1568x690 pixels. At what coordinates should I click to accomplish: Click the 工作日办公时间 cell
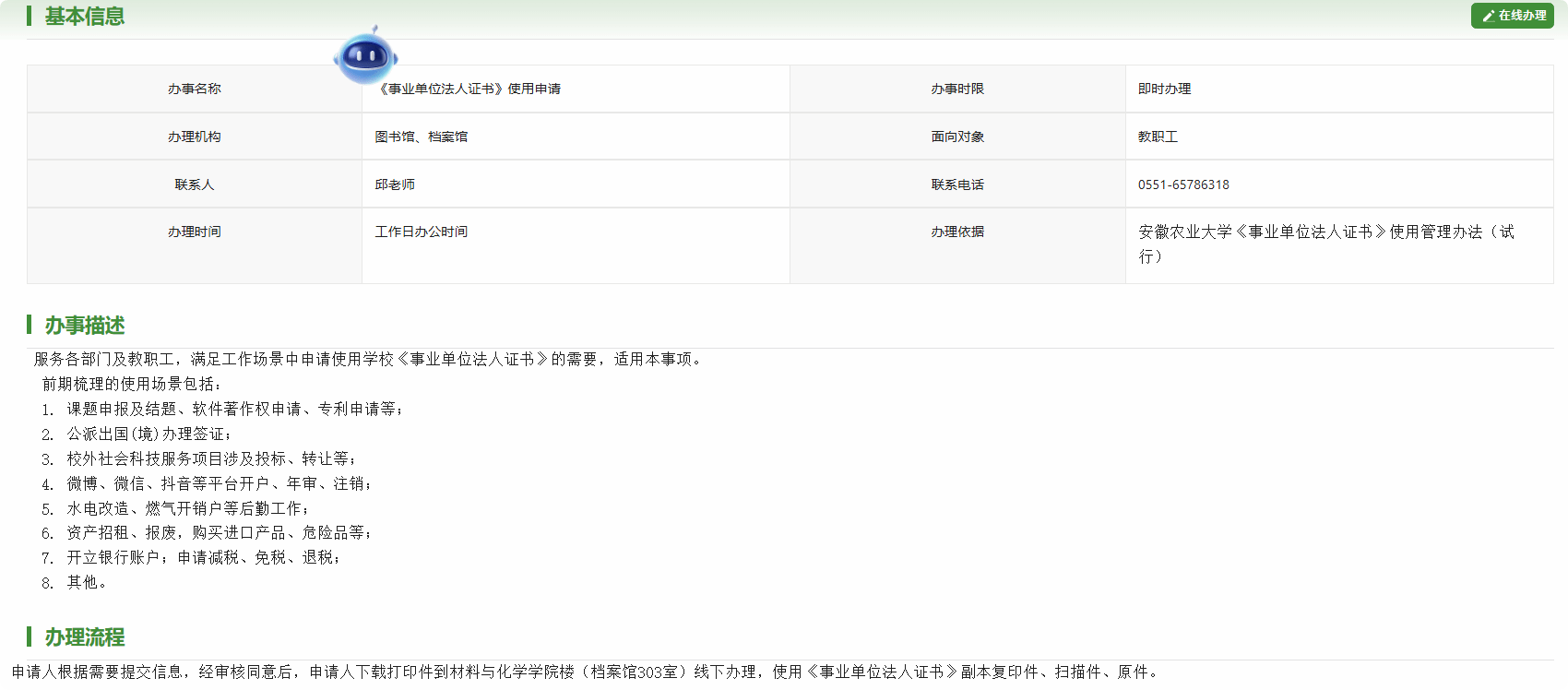coord(421,232)
